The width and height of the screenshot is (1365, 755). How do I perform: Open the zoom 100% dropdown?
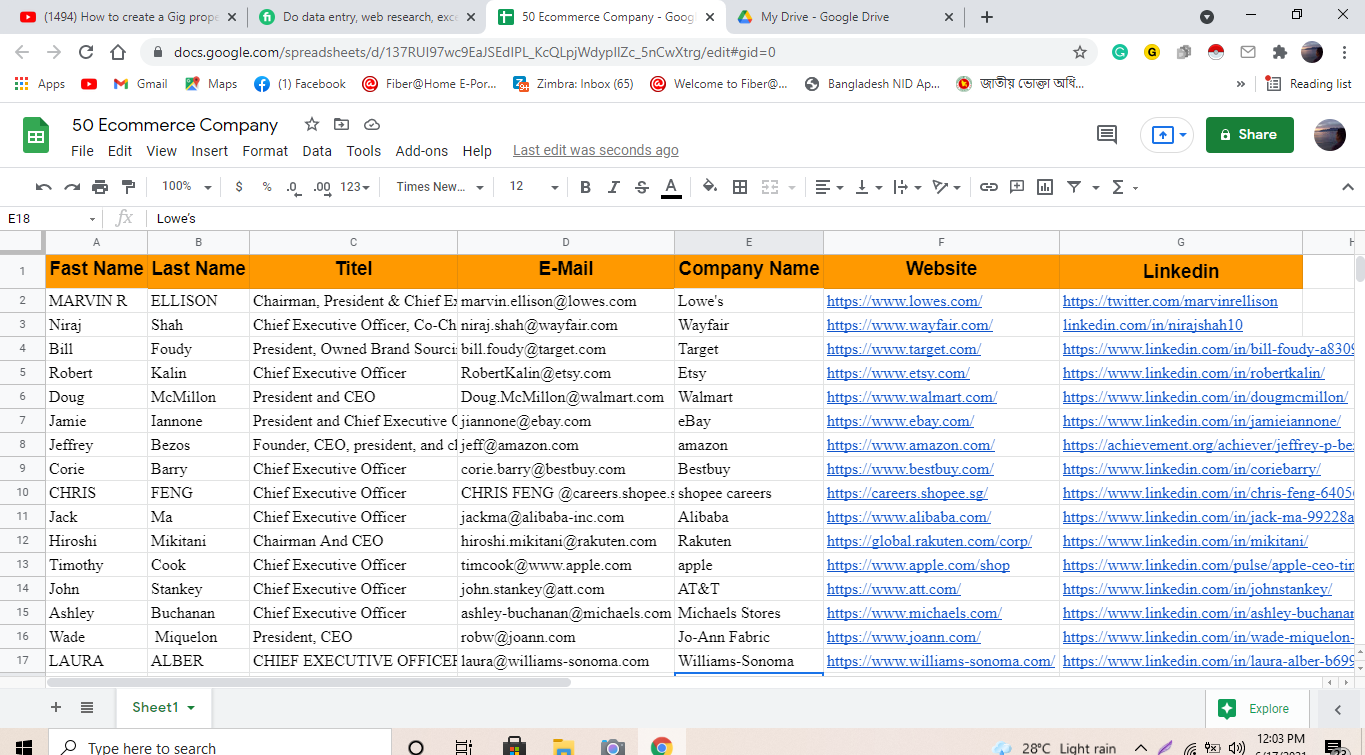point(186,187)
